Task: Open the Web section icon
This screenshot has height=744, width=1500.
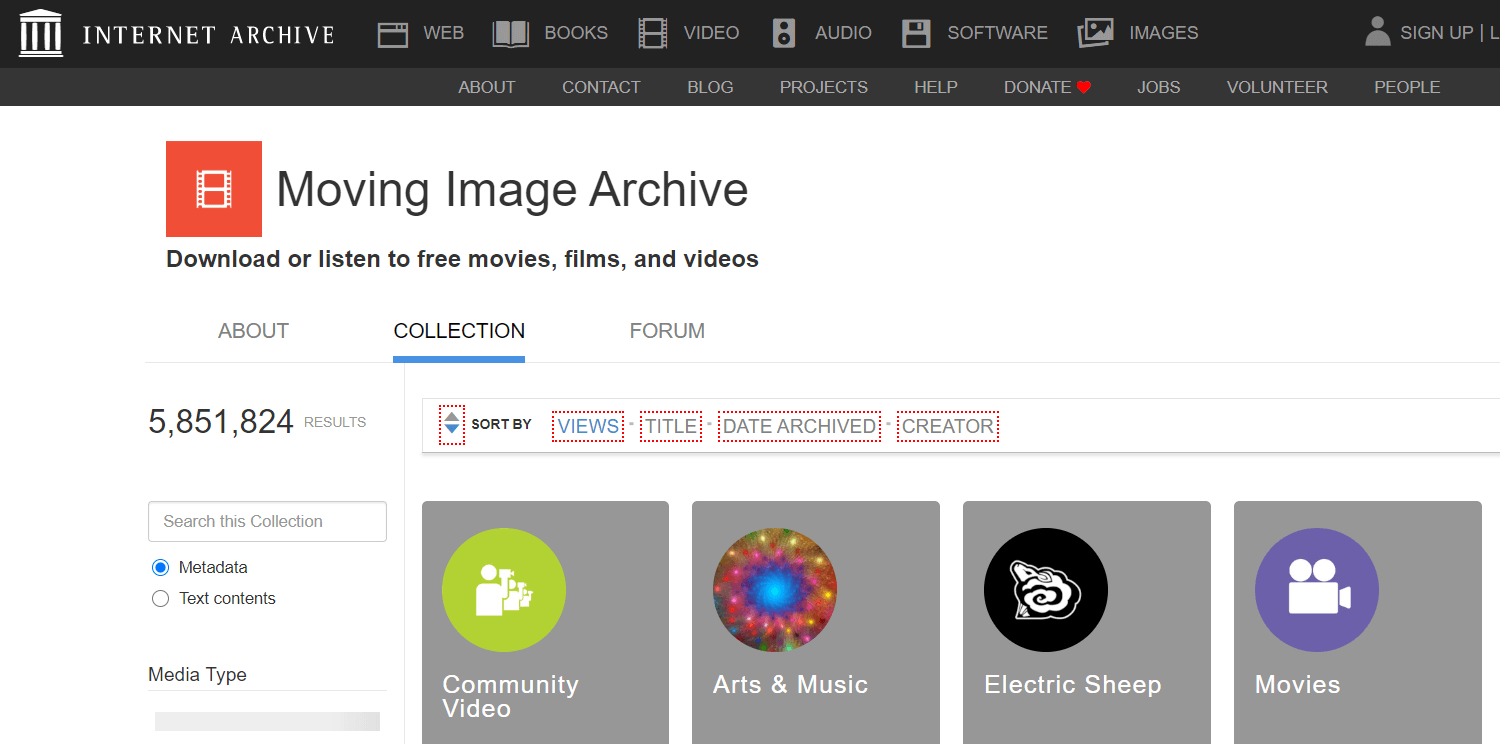Action: tap(393, 34)
